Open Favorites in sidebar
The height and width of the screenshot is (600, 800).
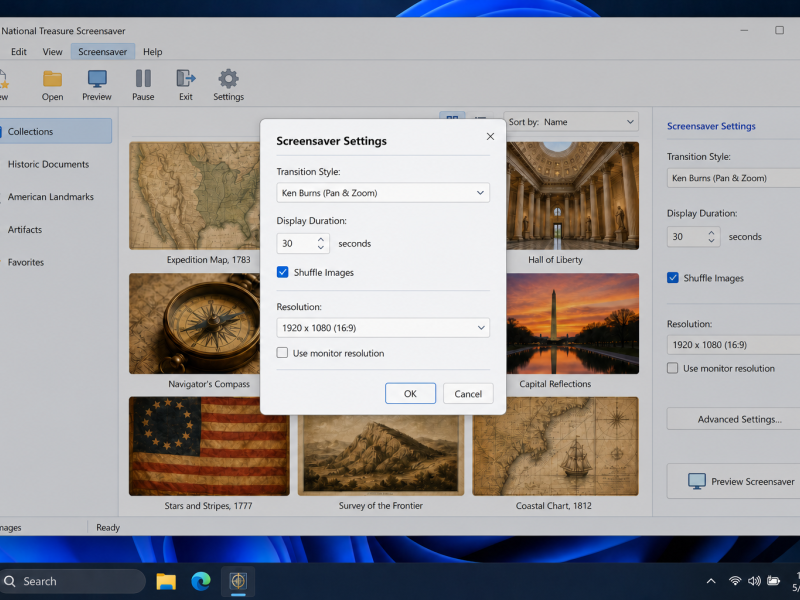(x=26, y=262)
